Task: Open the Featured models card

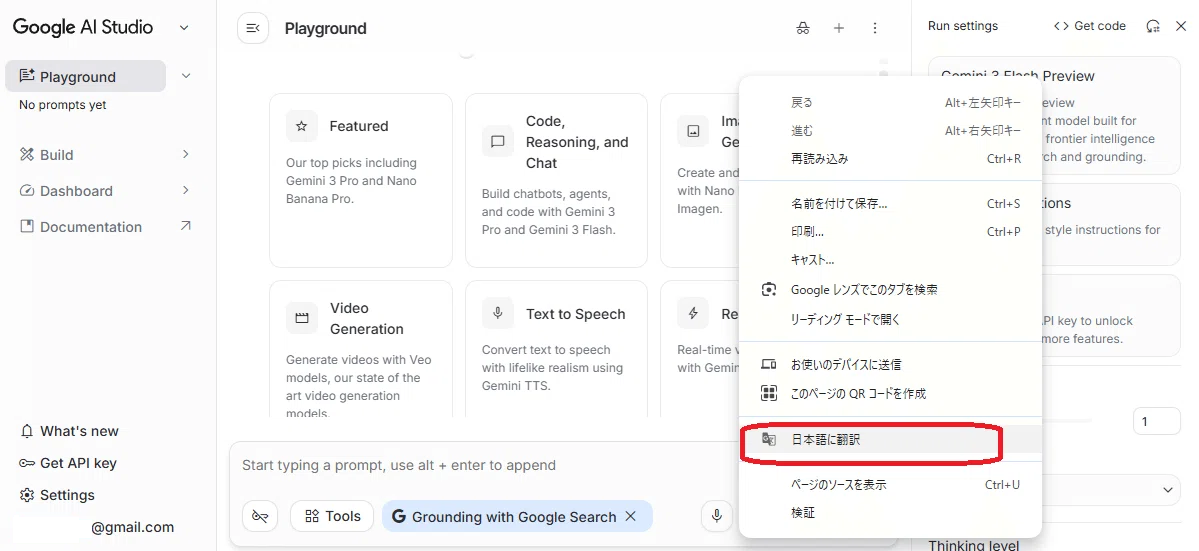Action: 361,180
